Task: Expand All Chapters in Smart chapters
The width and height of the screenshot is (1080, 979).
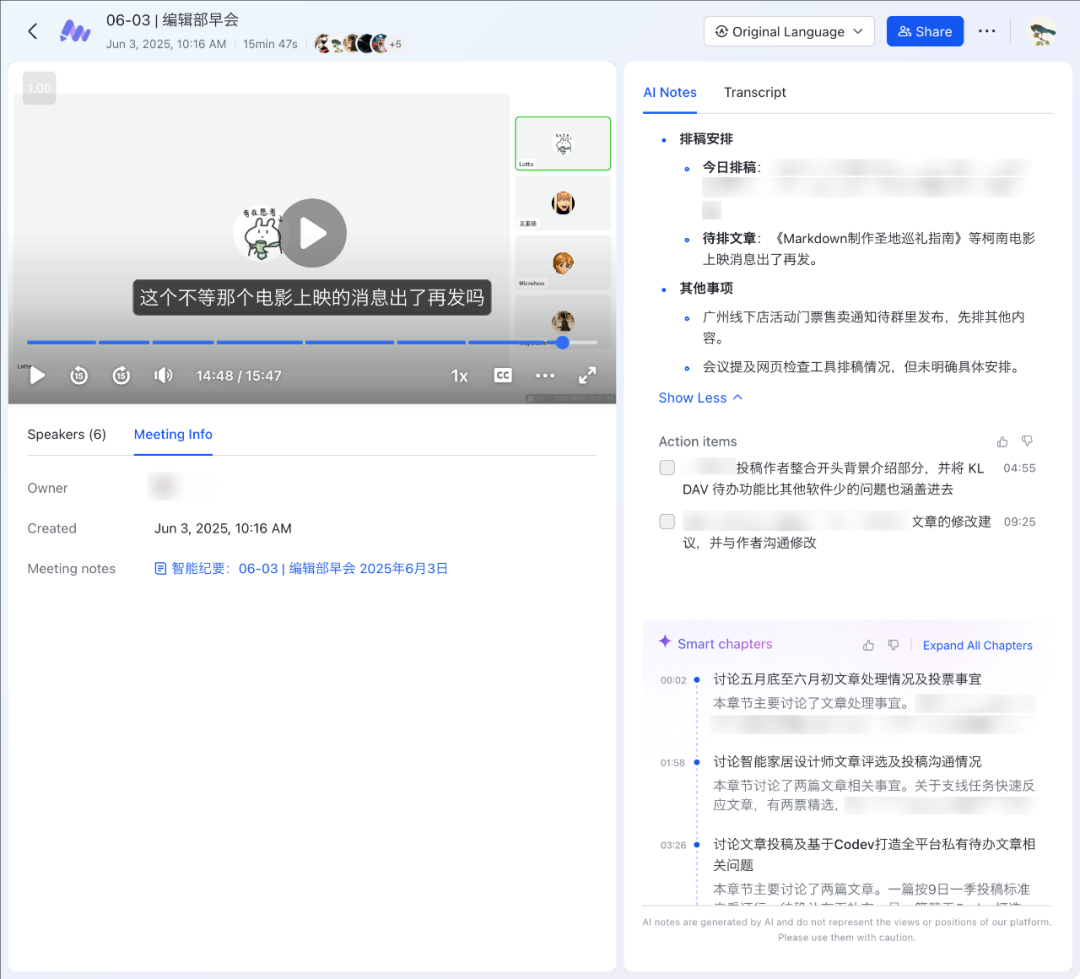Action: [977, 646]
